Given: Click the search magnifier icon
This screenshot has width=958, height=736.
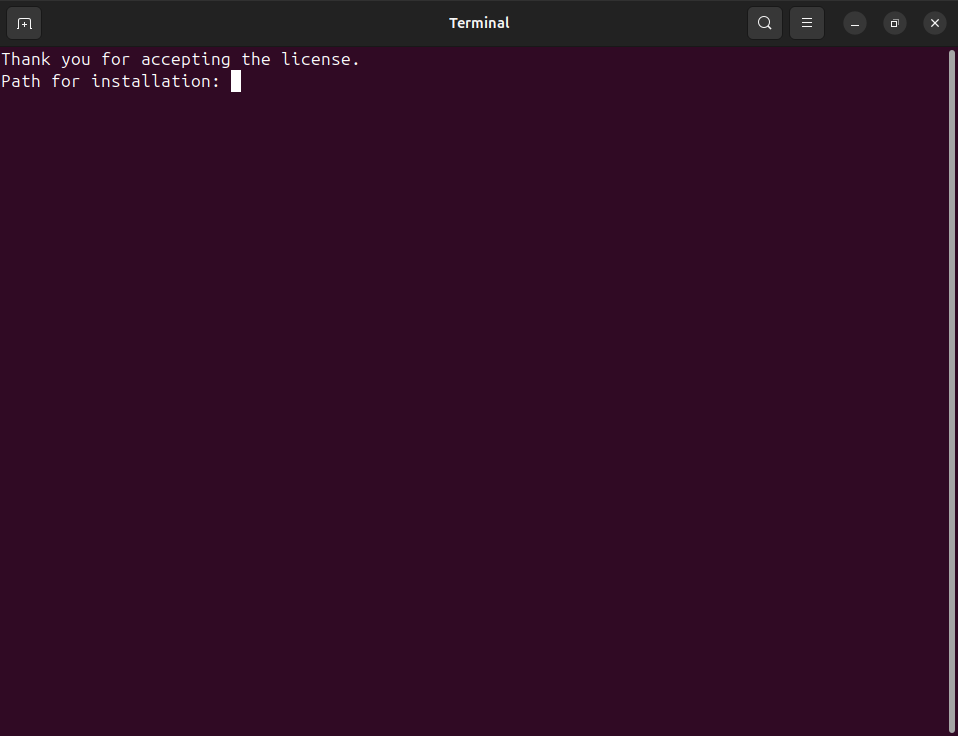Looking at the screenshot, I should [x=765, y=23].
